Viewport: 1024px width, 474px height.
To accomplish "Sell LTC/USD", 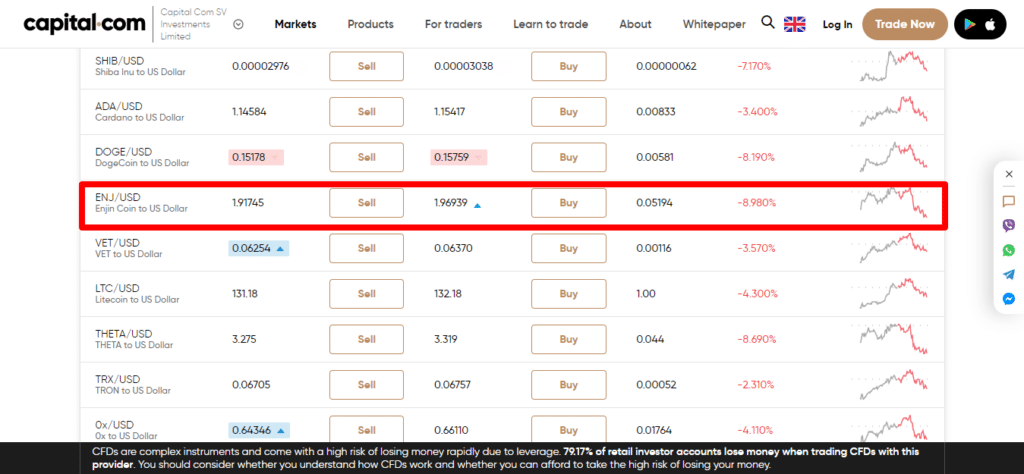I will tap(366, 294).
